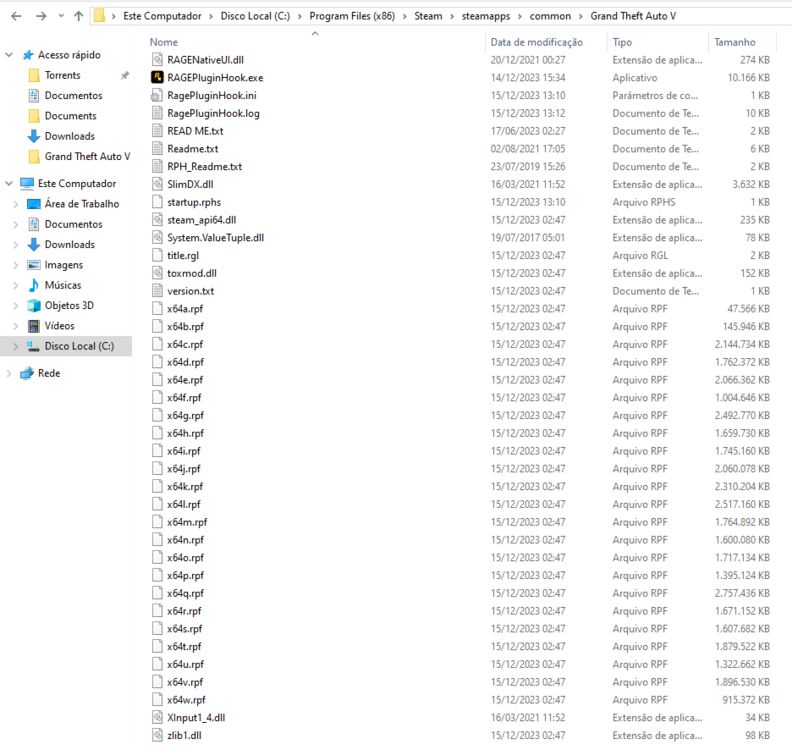This screenshot has height=750, width=792.
Task: Select the file 'x64w.rpf'
Action: point(186,700)
